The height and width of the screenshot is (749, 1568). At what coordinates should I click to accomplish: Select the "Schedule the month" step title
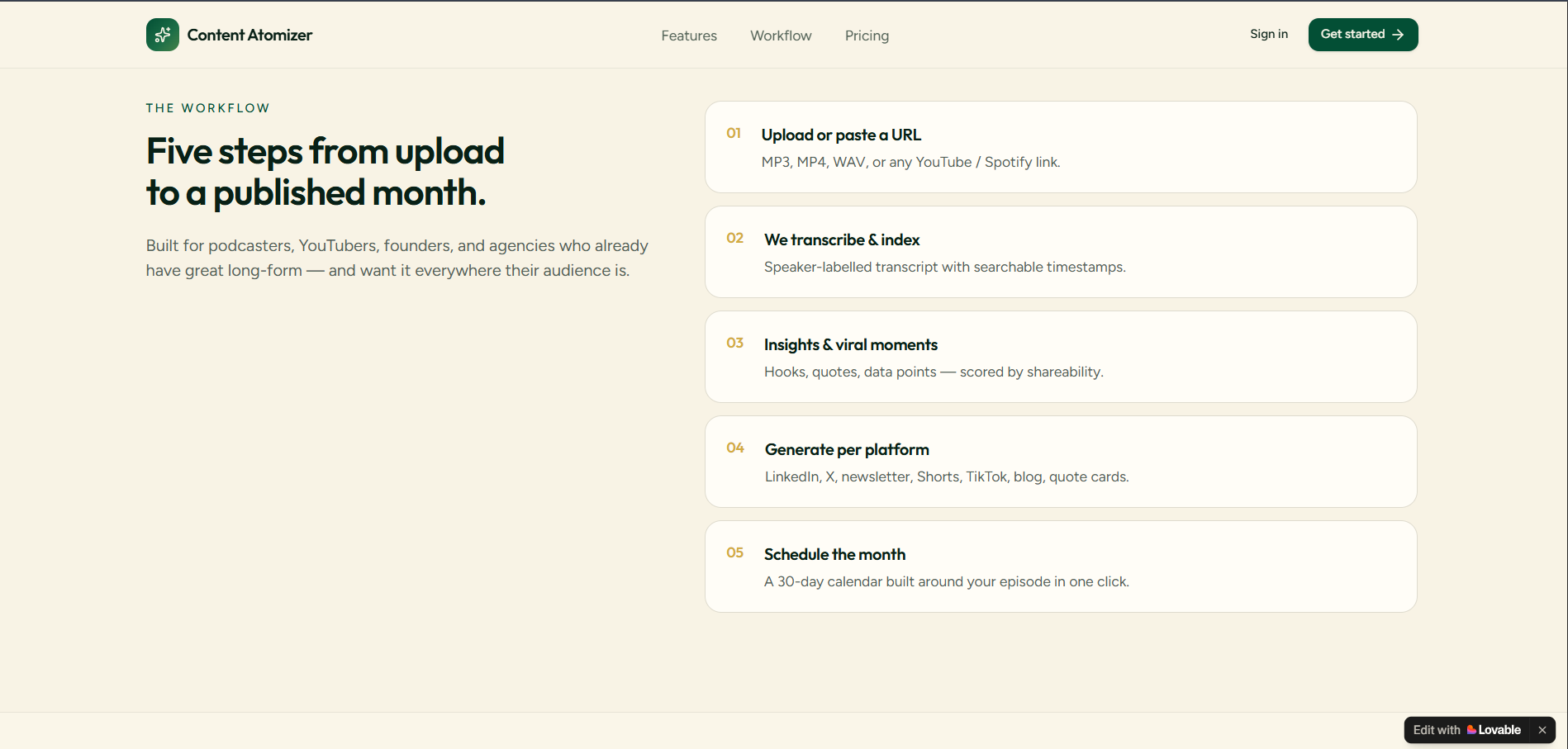point(834,554)
